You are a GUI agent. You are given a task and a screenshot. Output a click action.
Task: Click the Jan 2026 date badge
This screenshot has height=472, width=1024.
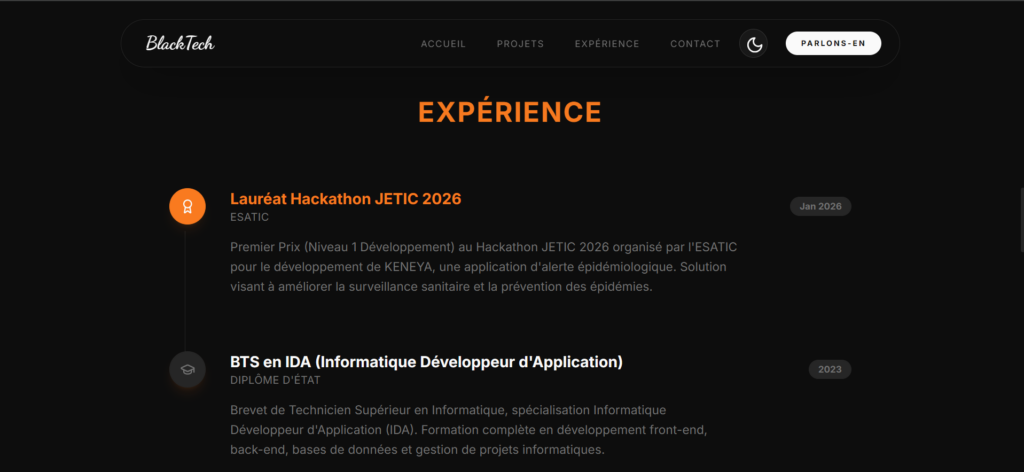820,206
